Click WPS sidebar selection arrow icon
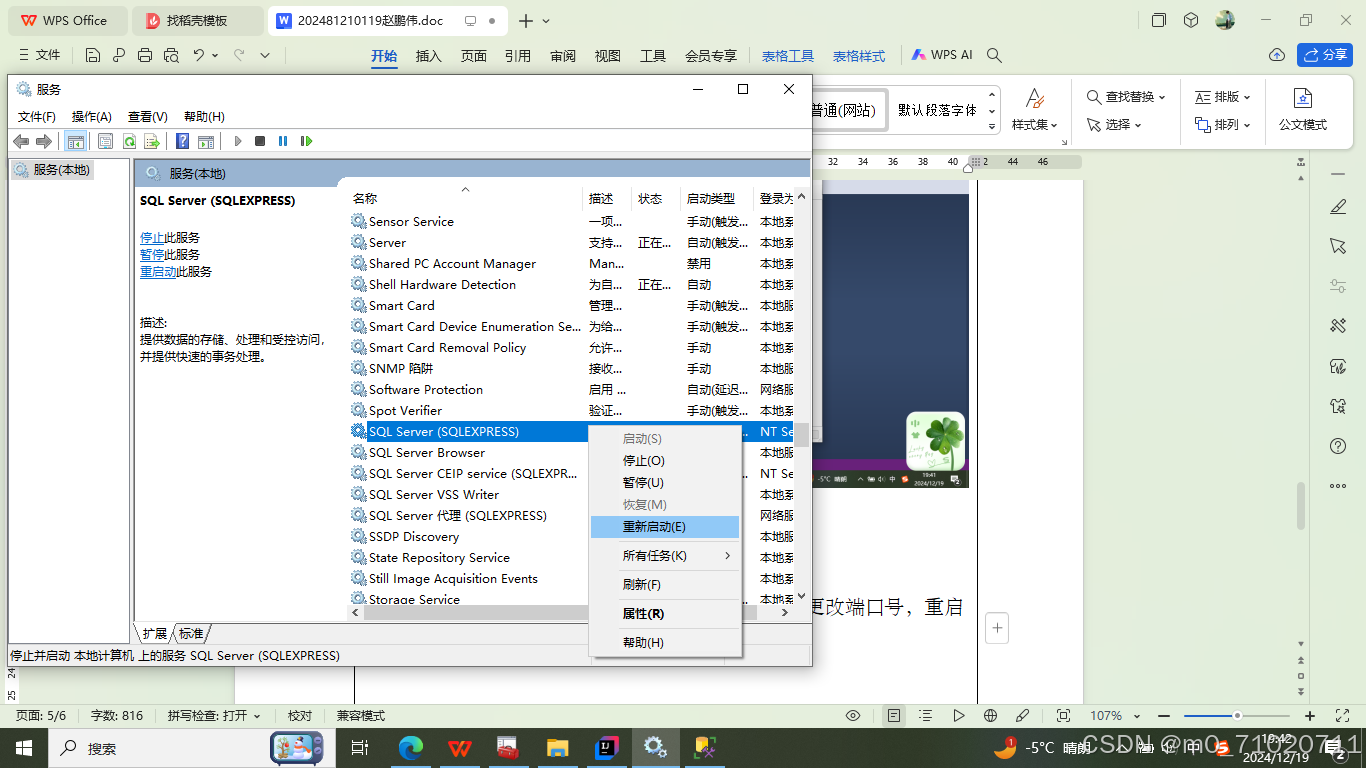Image resolution: width=1366 pixels, height=768 pixels. (1338, 246)
